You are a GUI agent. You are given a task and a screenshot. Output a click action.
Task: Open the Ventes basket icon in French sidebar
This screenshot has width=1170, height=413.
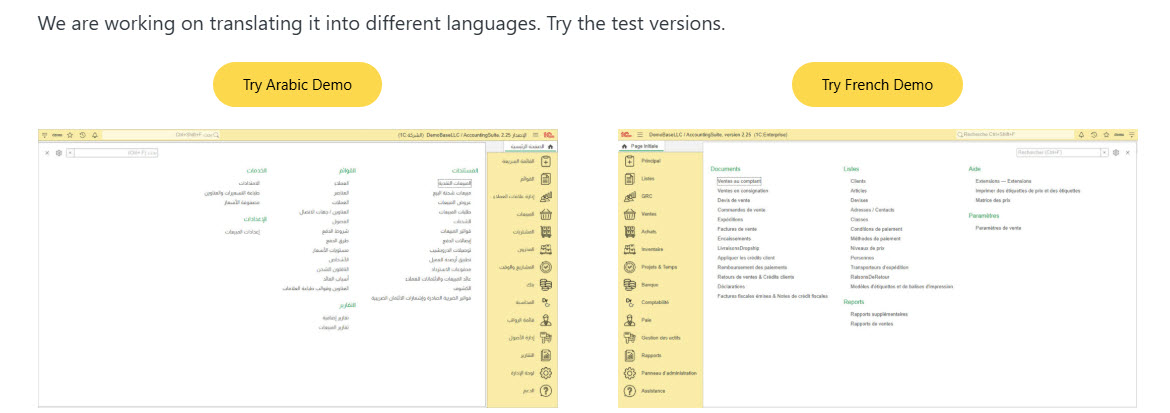(629, 214)
